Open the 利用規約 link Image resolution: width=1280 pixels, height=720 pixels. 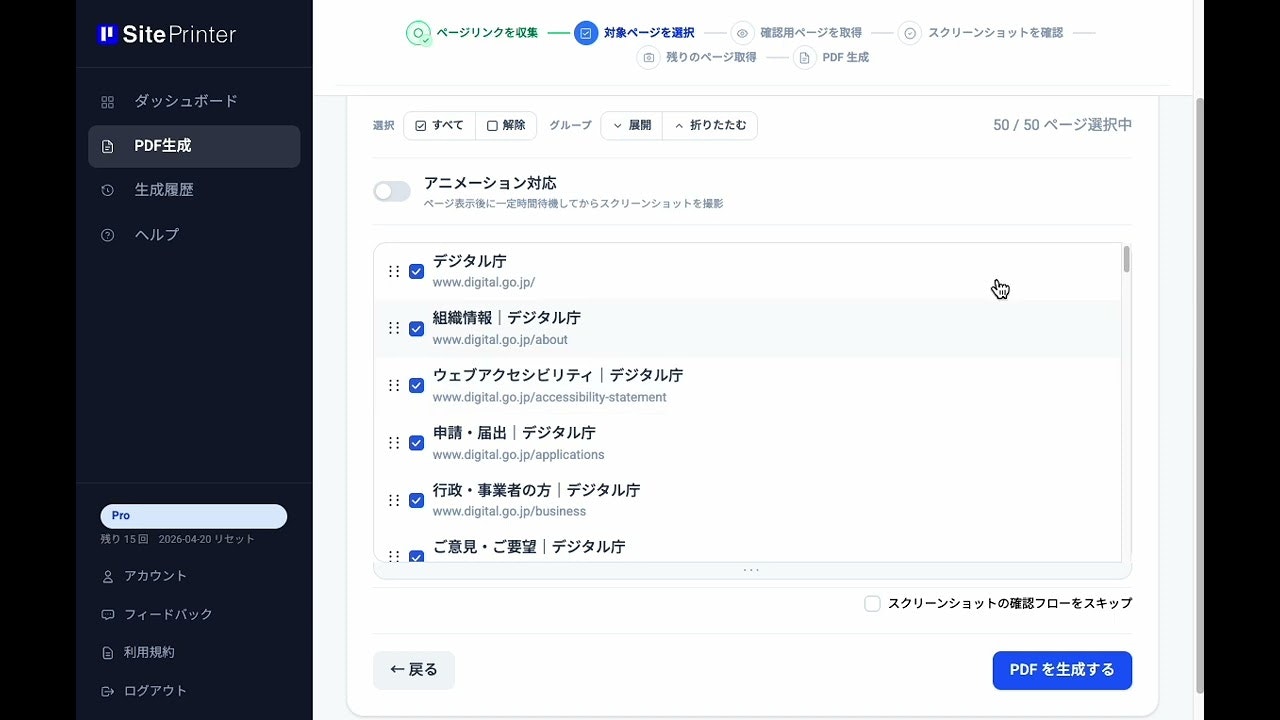pyautogui.click(x=149, y=652)
